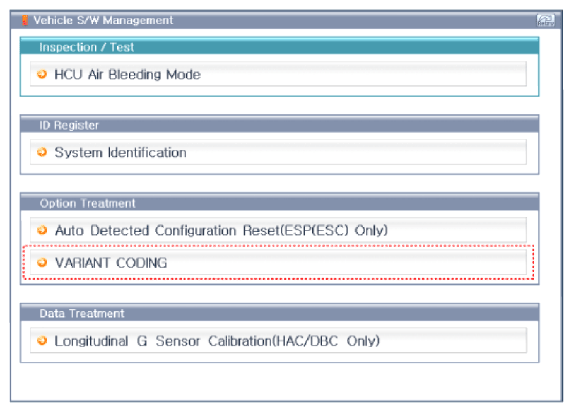
Task: Click empty space right of HCU Air Bleeding row
Action: pyautogui.click(x=364, y=74)
